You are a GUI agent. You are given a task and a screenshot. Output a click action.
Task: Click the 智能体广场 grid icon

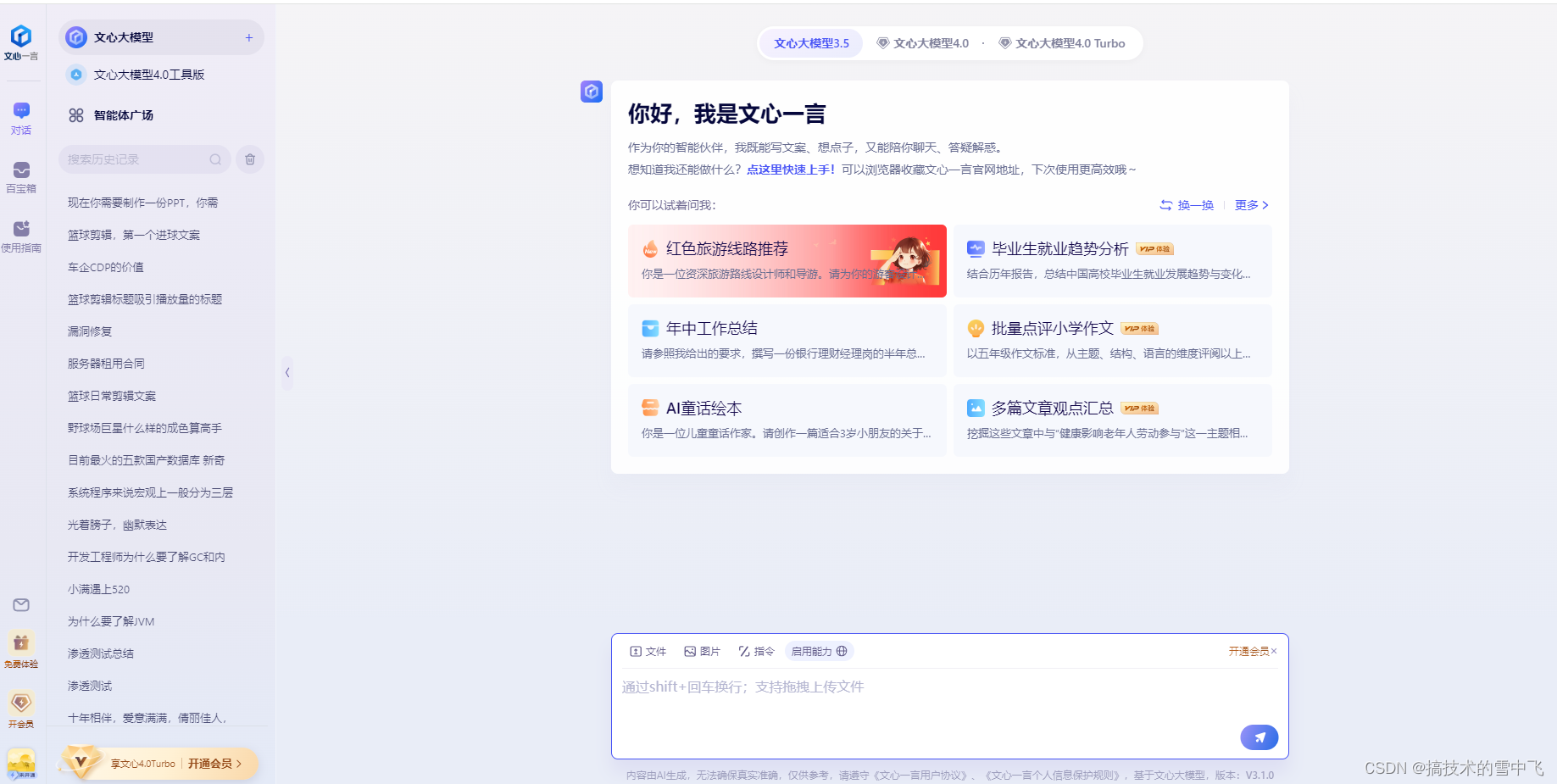coord(76,115)
